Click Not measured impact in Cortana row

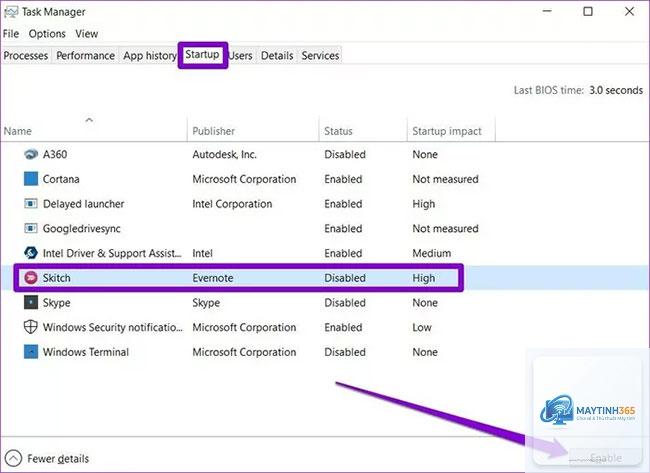tap(445, 179)
